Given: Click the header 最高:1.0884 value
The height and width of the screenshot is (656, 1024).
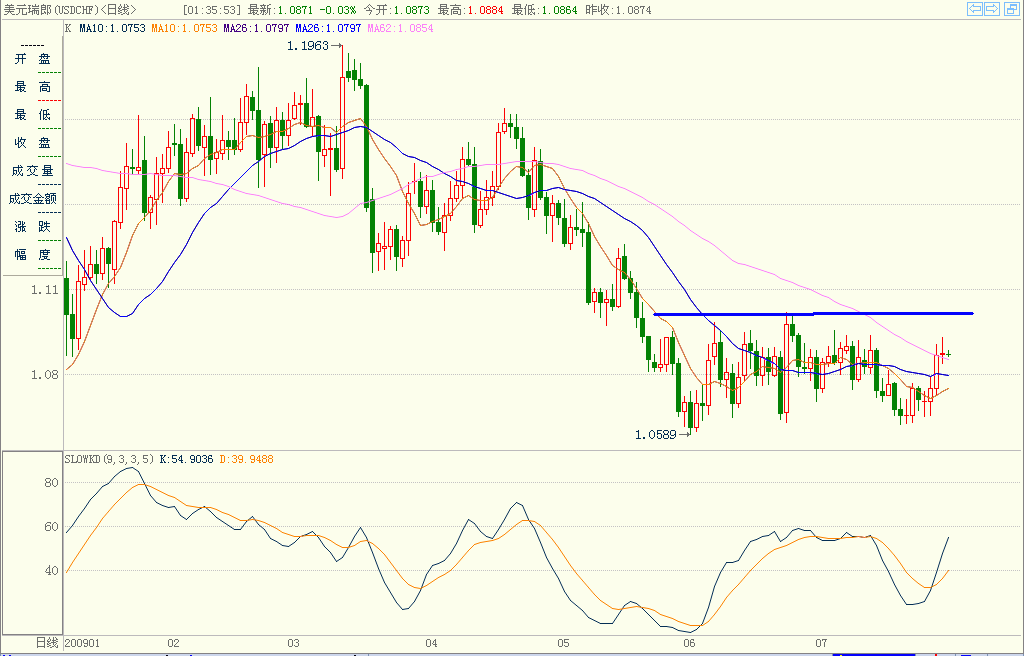Looking at the screenshot, I should (470, 10).
